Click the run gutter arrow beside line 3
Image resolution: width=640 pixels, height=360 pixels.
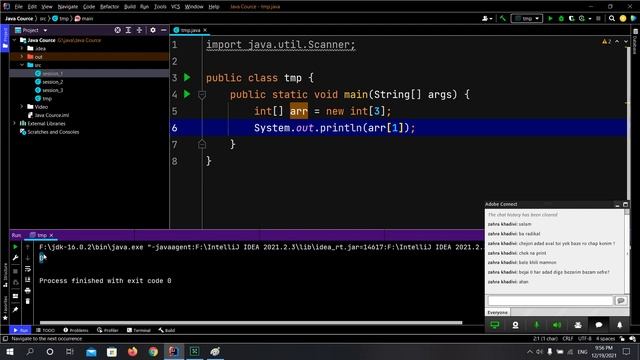(187, 77)
